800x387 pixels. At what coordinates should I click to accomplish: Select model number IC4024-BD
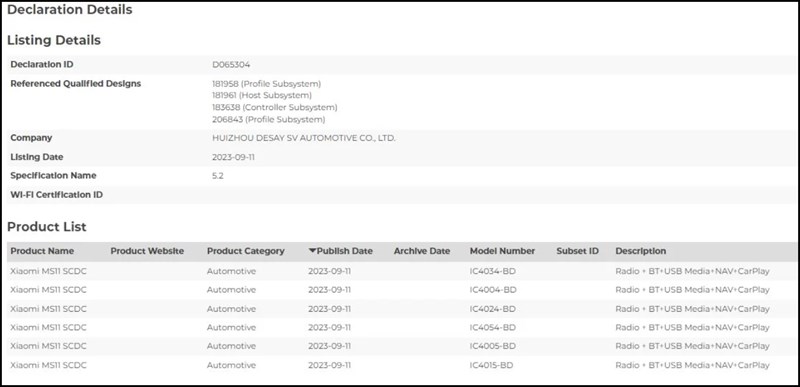click(492, 309)
